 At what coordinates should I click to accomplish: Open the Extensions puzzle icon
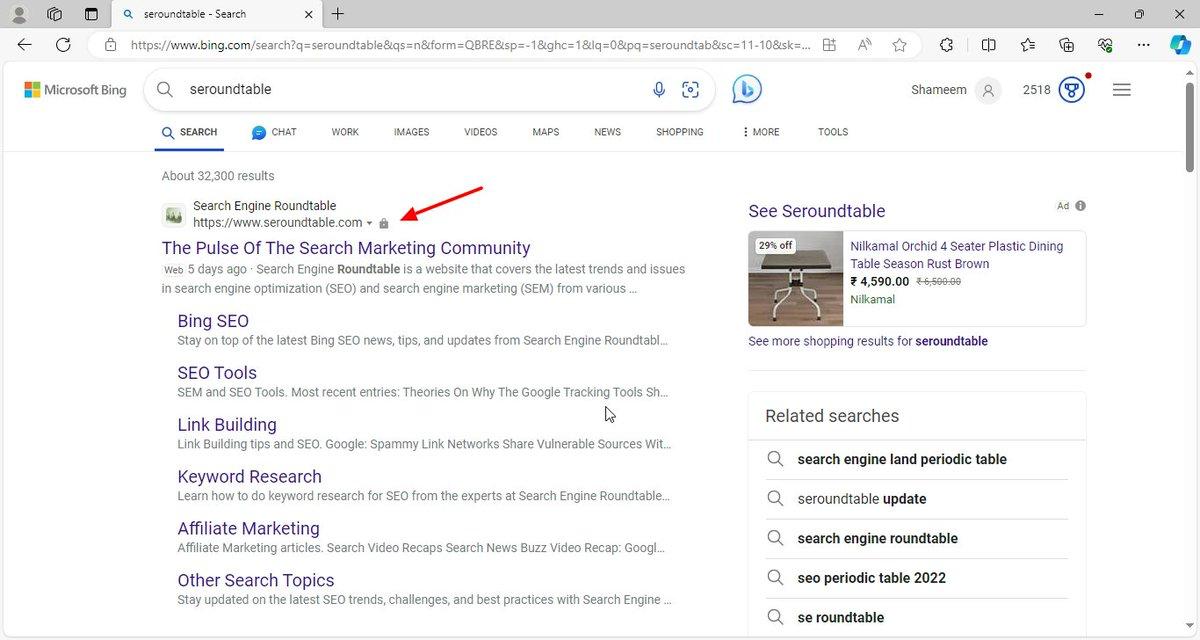[x=946, y=45]
